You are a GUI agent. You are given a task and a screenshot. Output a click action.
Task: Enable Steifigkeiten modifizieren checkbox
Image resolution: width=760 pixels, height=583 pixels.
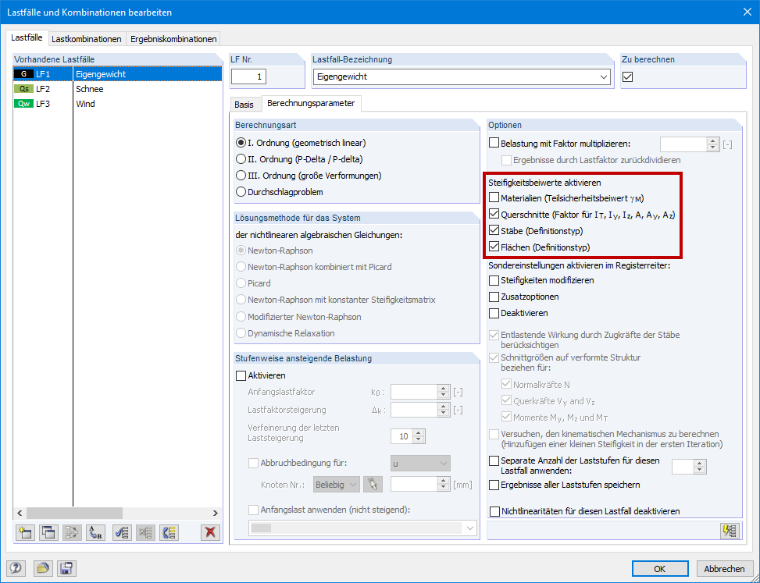coord(494,280)
